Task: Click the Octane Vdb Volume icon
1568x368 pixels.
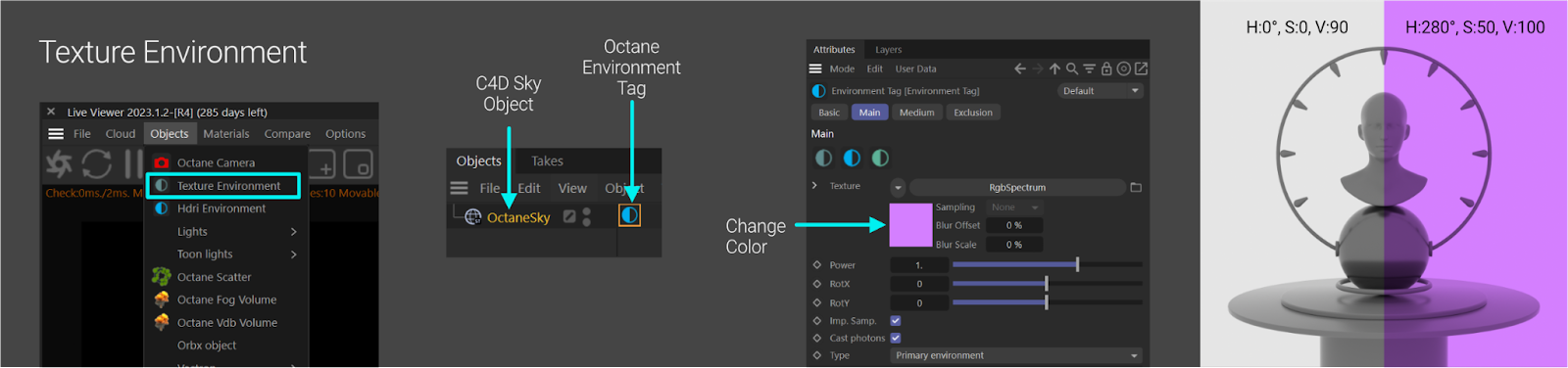Action: point(162,322)
